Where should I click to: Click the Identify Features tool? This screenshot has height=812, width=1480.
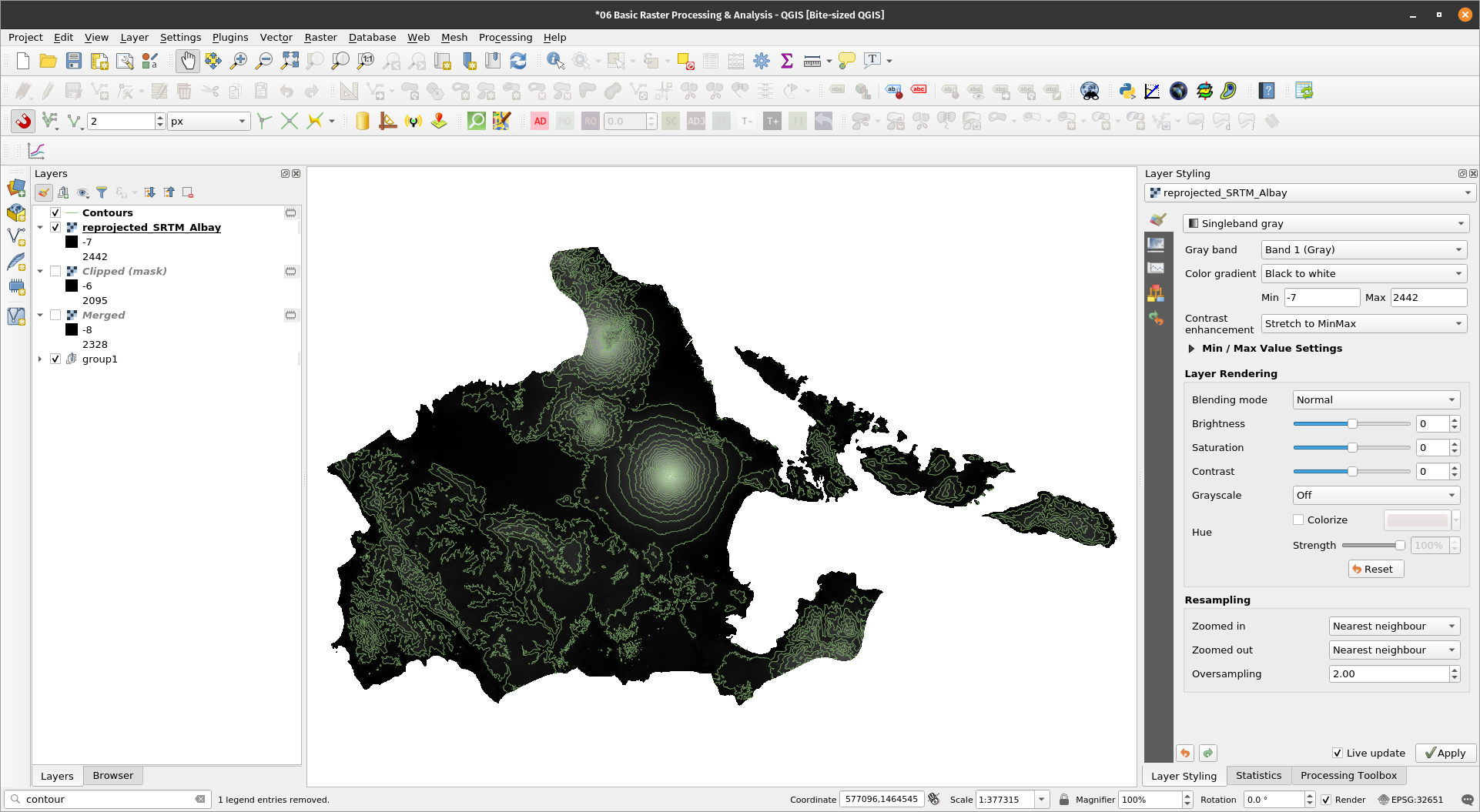point(554,61)
